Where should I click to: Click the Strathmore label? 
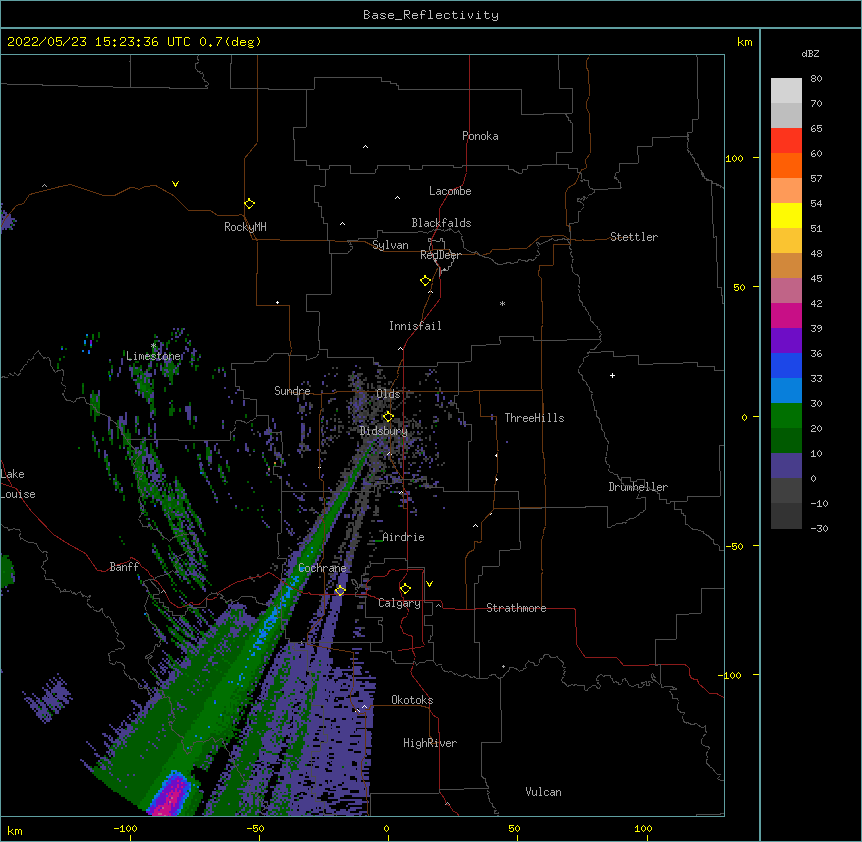pos(516,608)
